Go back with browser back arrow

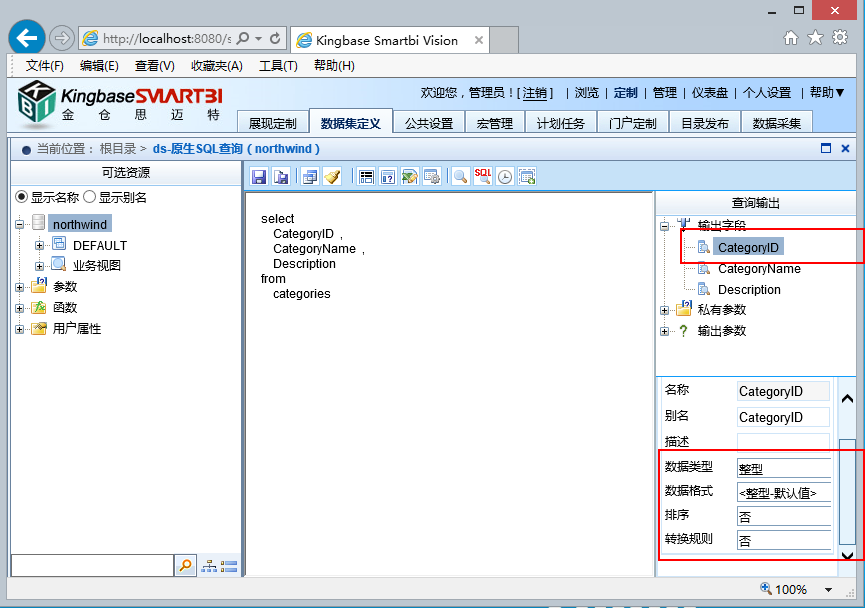[x=26, y=38]
